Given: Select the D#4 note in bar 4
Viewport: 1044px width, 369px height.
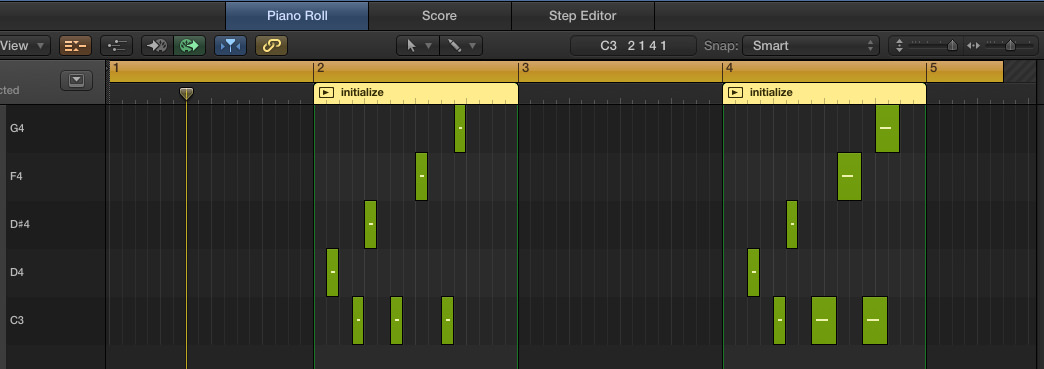Looking at the screenshot, I should pyautogui.click(x=792, y=224).
